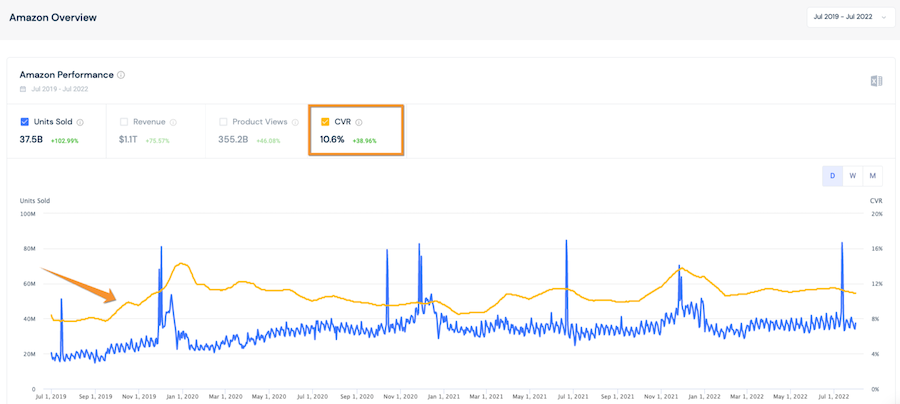Click the +75.57% change label
The height and width of the screenshot is (404, 900).
click(158, 141)
